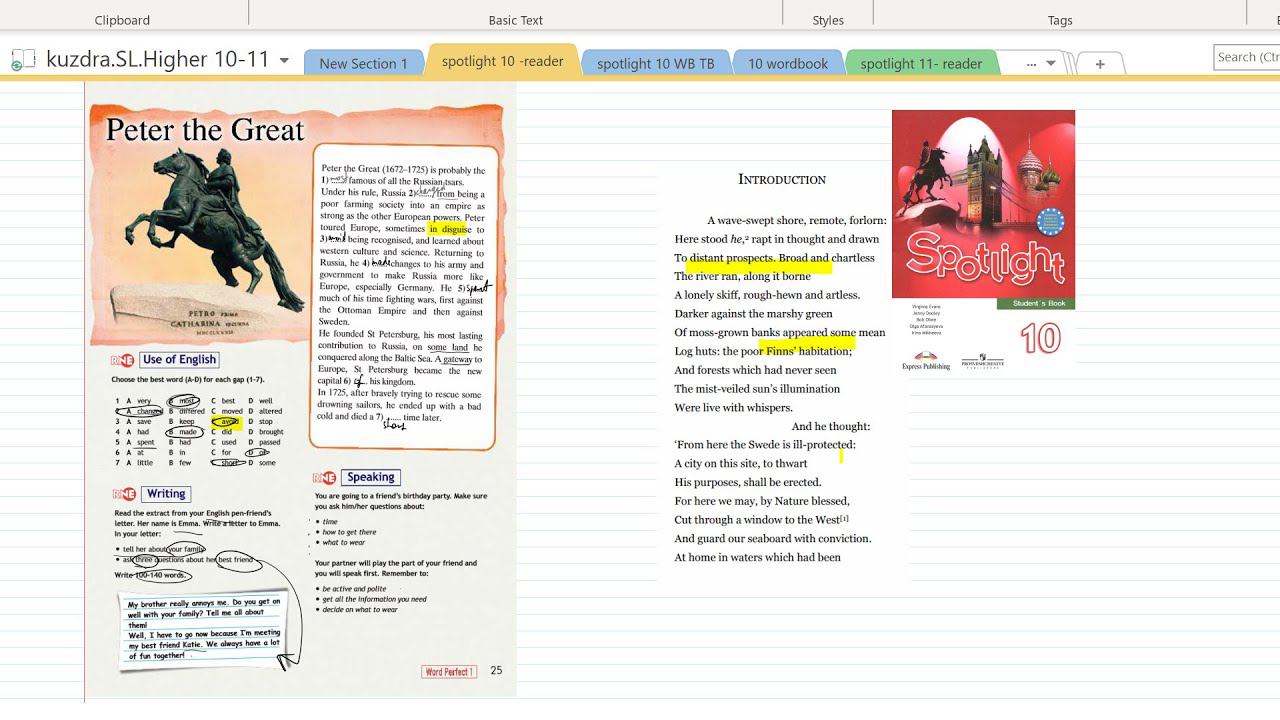Select the Peter the Great textbook page image

(x=301, y=389)
